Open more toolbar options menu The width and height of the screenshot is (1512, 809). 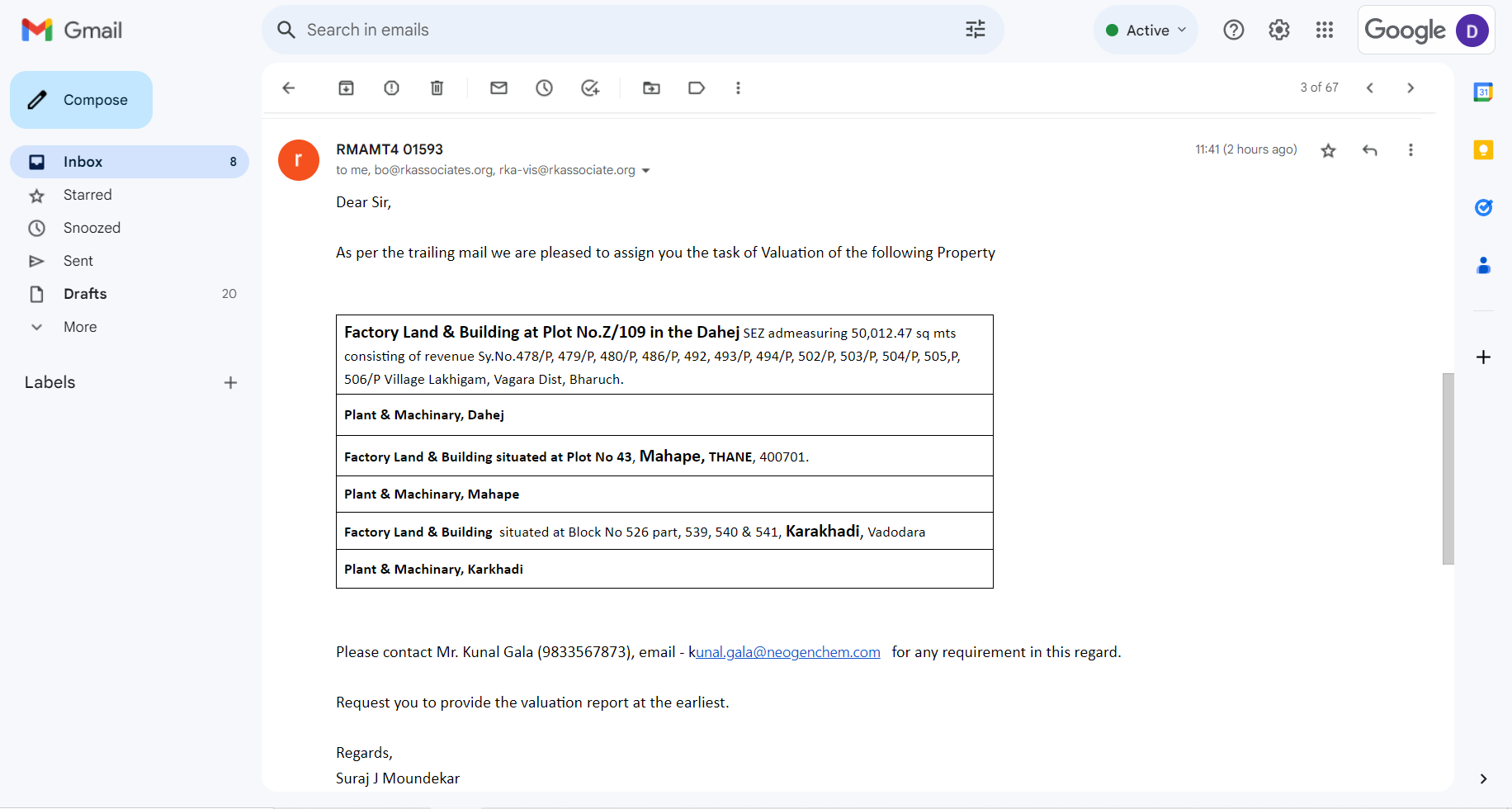pos(738,88)
